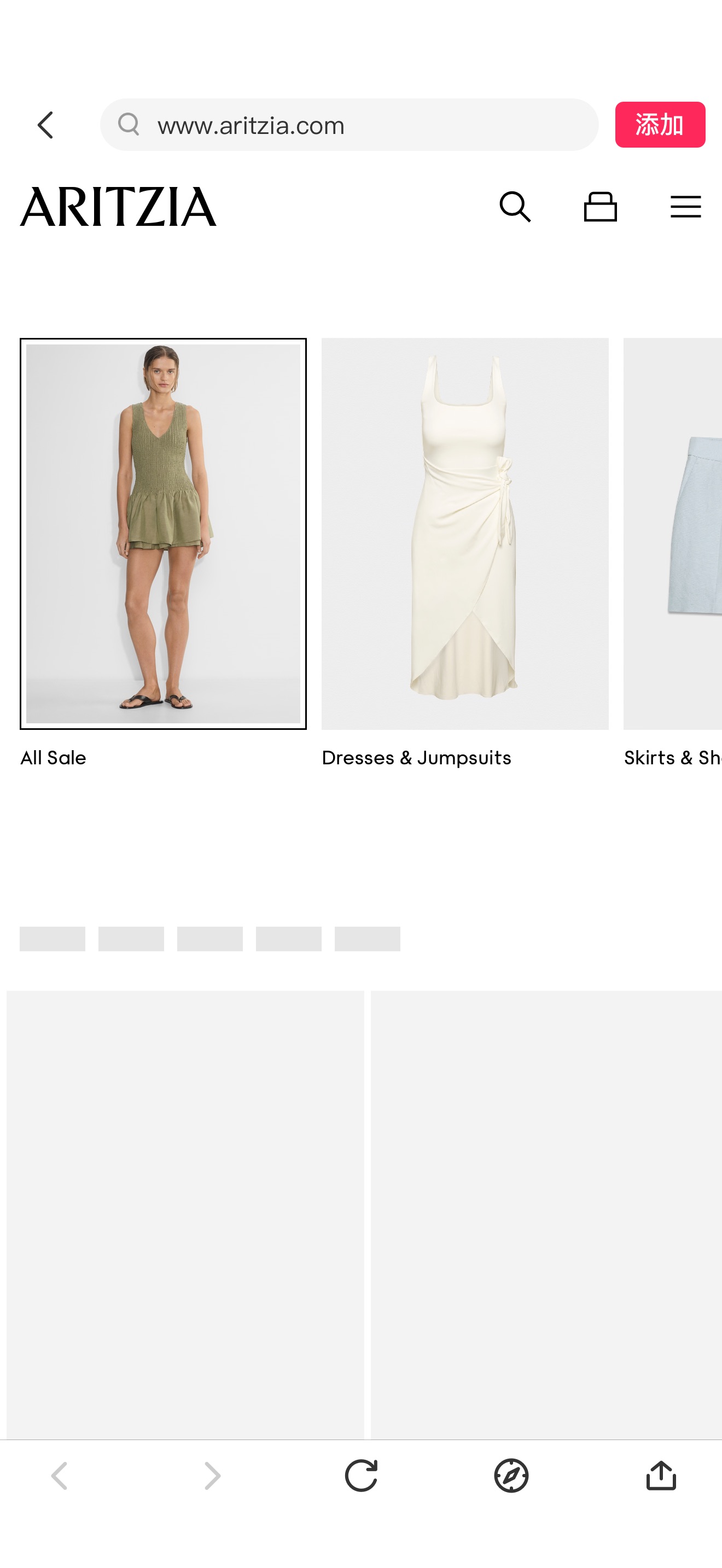
Task: Click the magnifier icon inside the address bar
Action: tap(129, 124)
